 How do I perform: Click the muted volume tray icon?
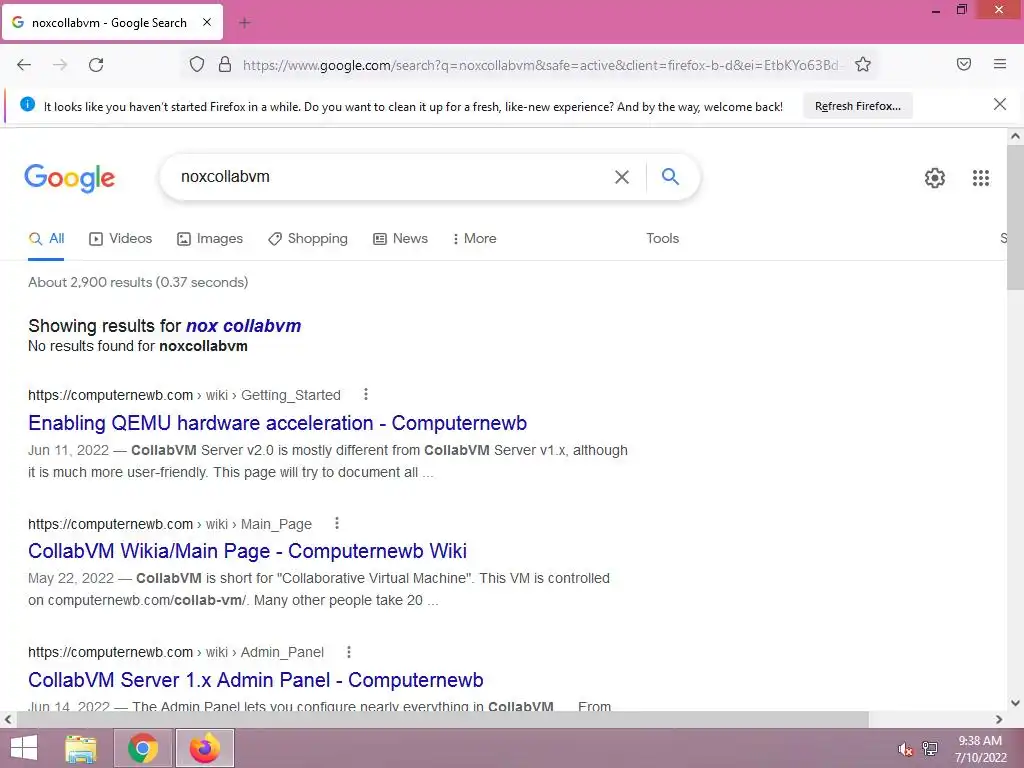(904, 749)
